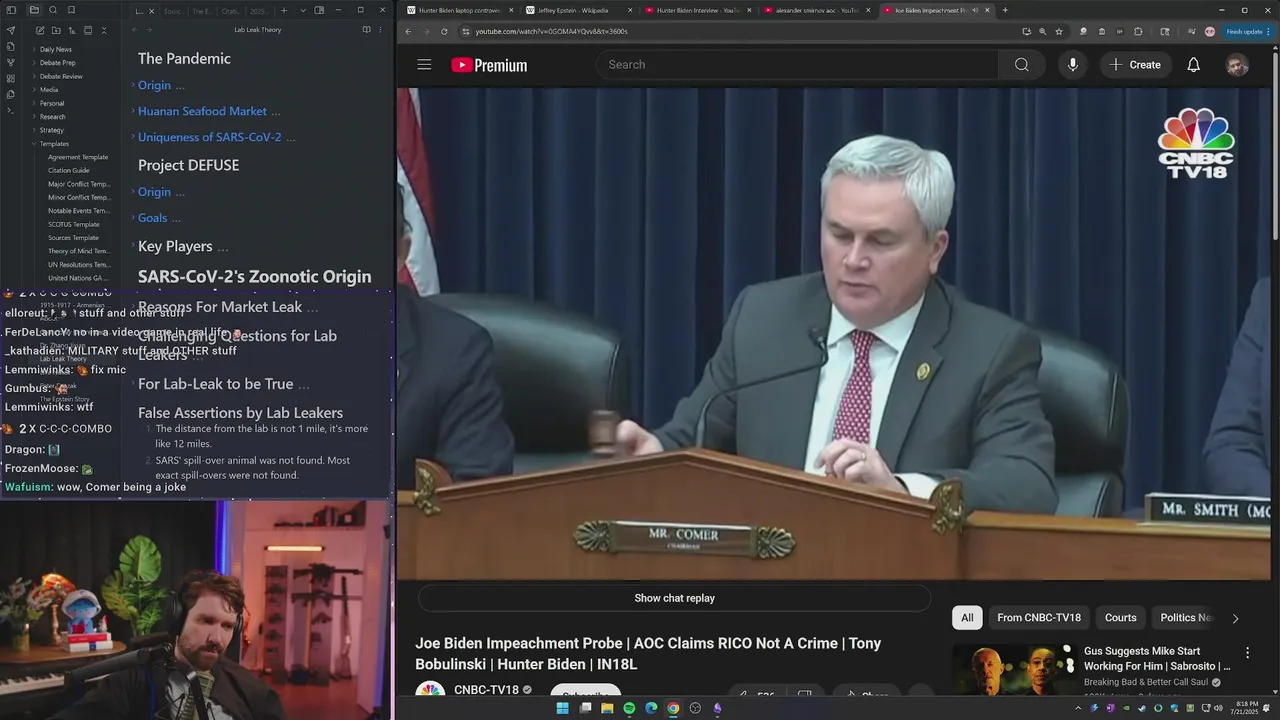Toggle Obsidian left sidebar panel icon
The image size is (1280, 720).
click(11, 10)
